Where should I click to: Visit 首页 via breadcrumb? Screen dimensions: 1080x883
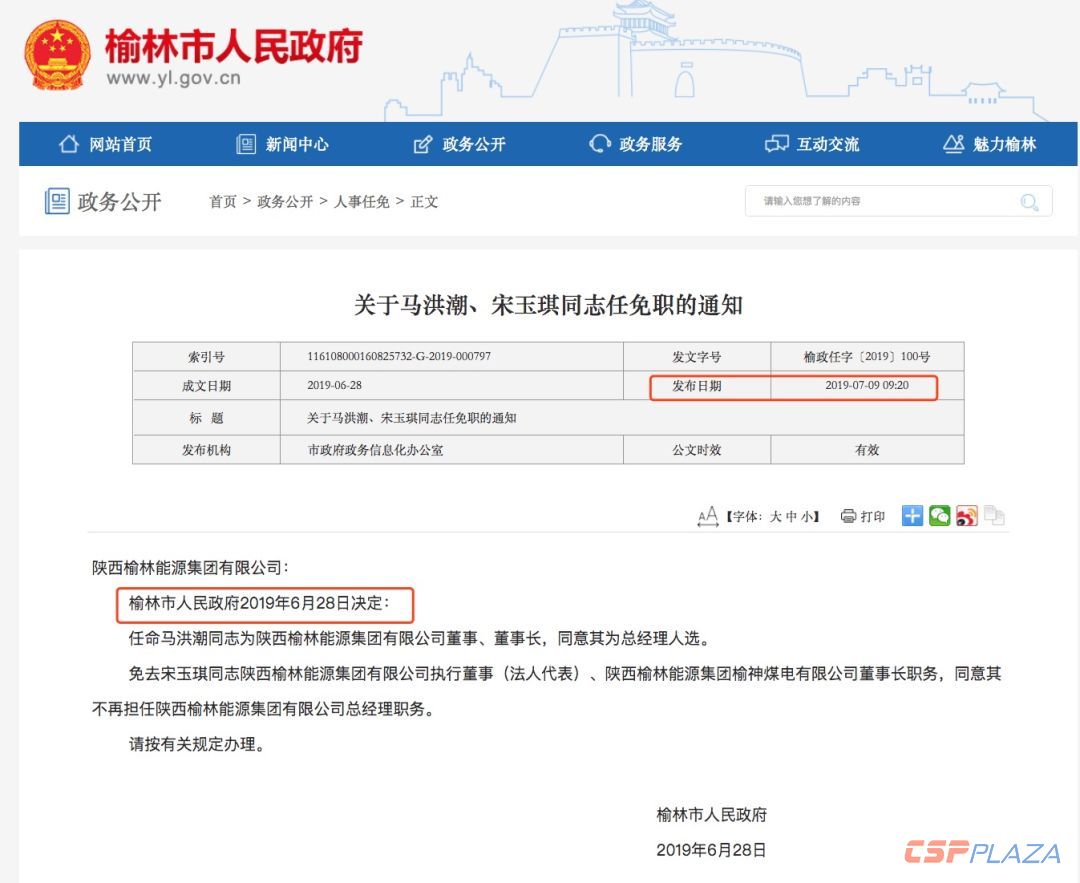222,201
